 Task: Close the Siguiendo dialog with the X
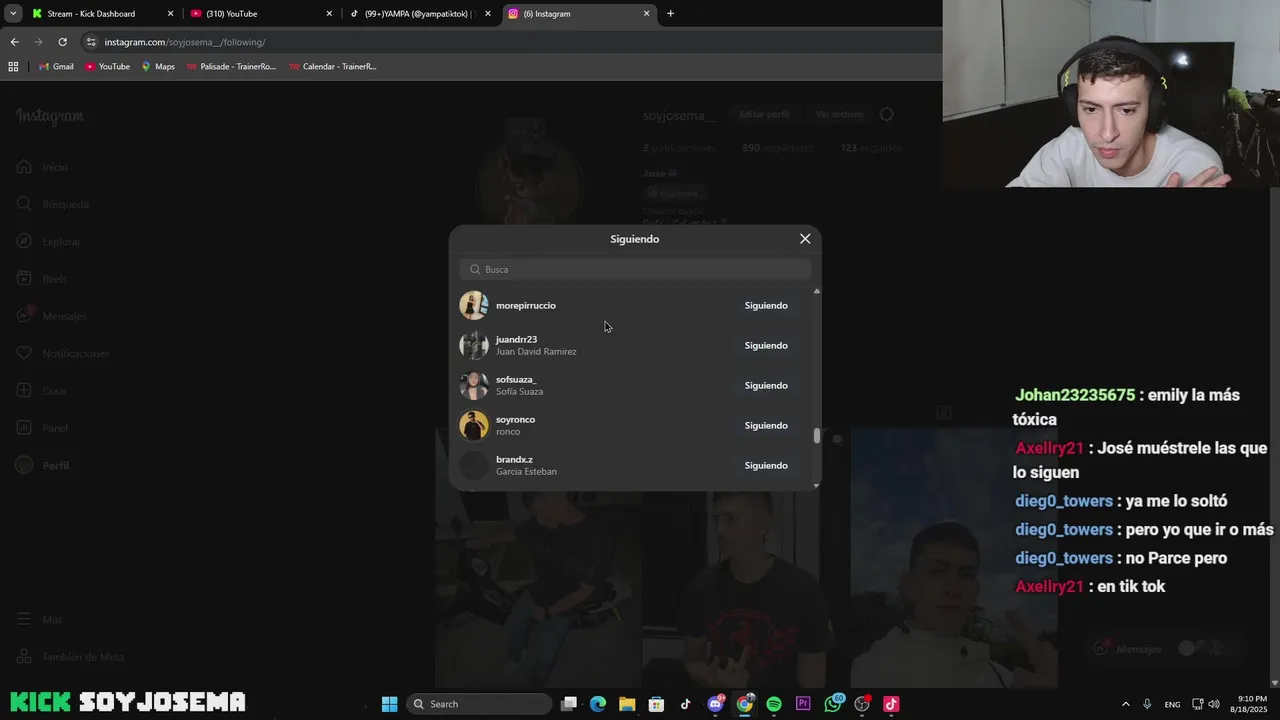pyautogui.click(x=805, y=239)
